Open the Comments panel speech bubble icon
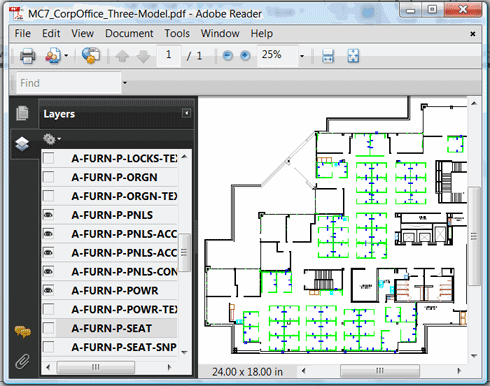Image resolution: width=490 pixels, height=386 pixels. pyautogui.click(x=22, y=331)
